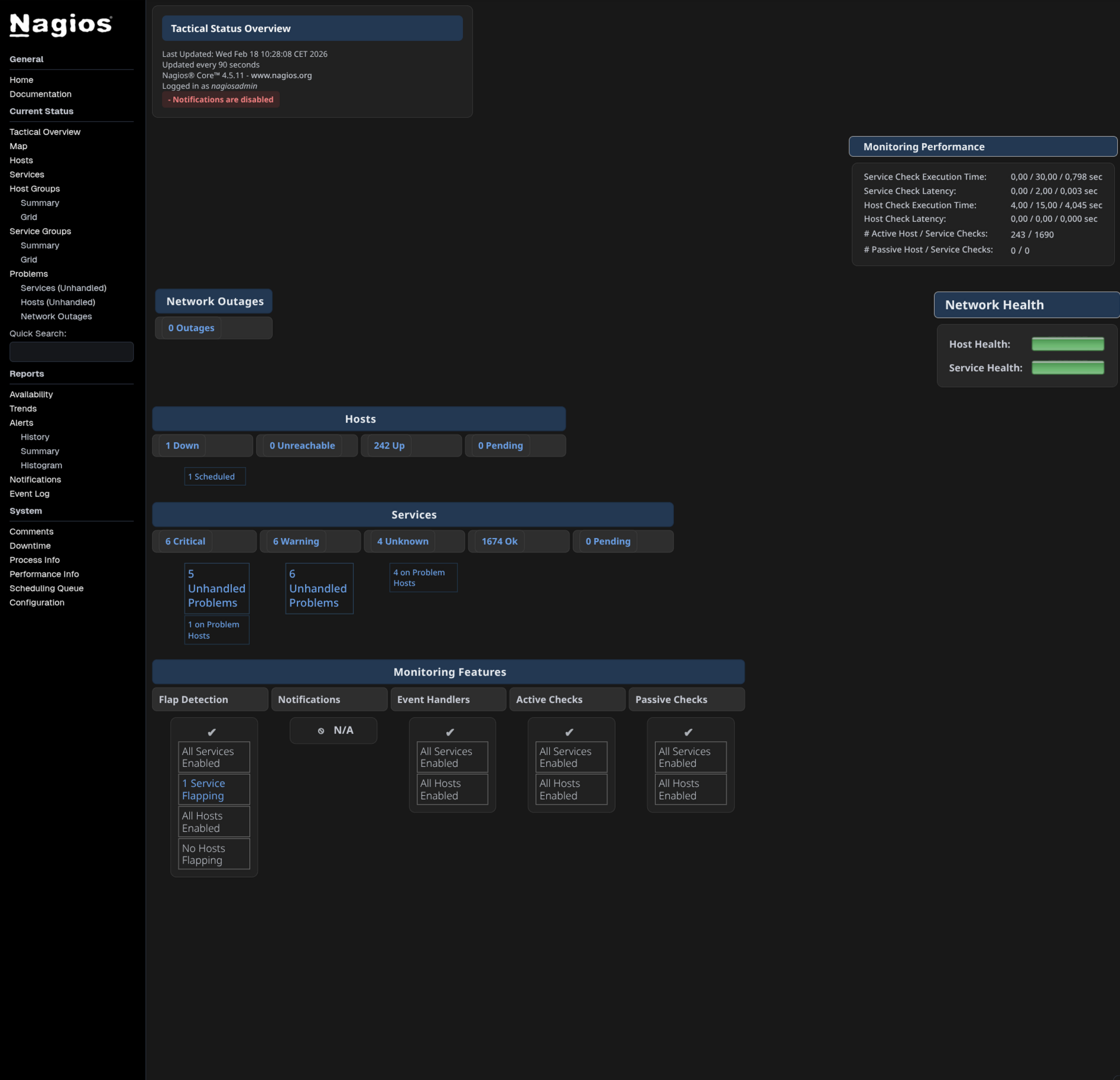Click the Active Checks checkmark icon
Viewport: 1120px width, 1080px height.
coord(569,732)
